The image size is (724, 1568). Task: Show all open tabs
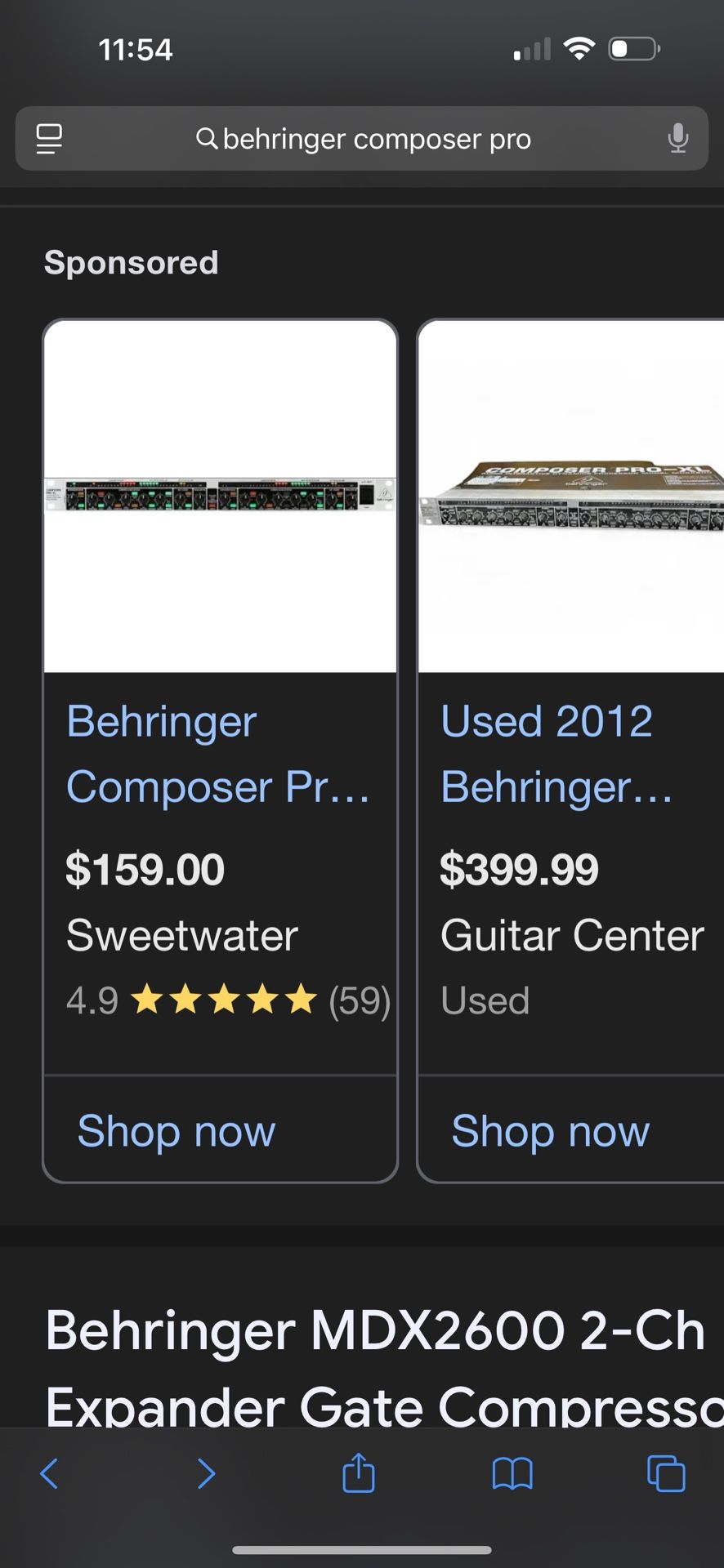point(666,1474)
